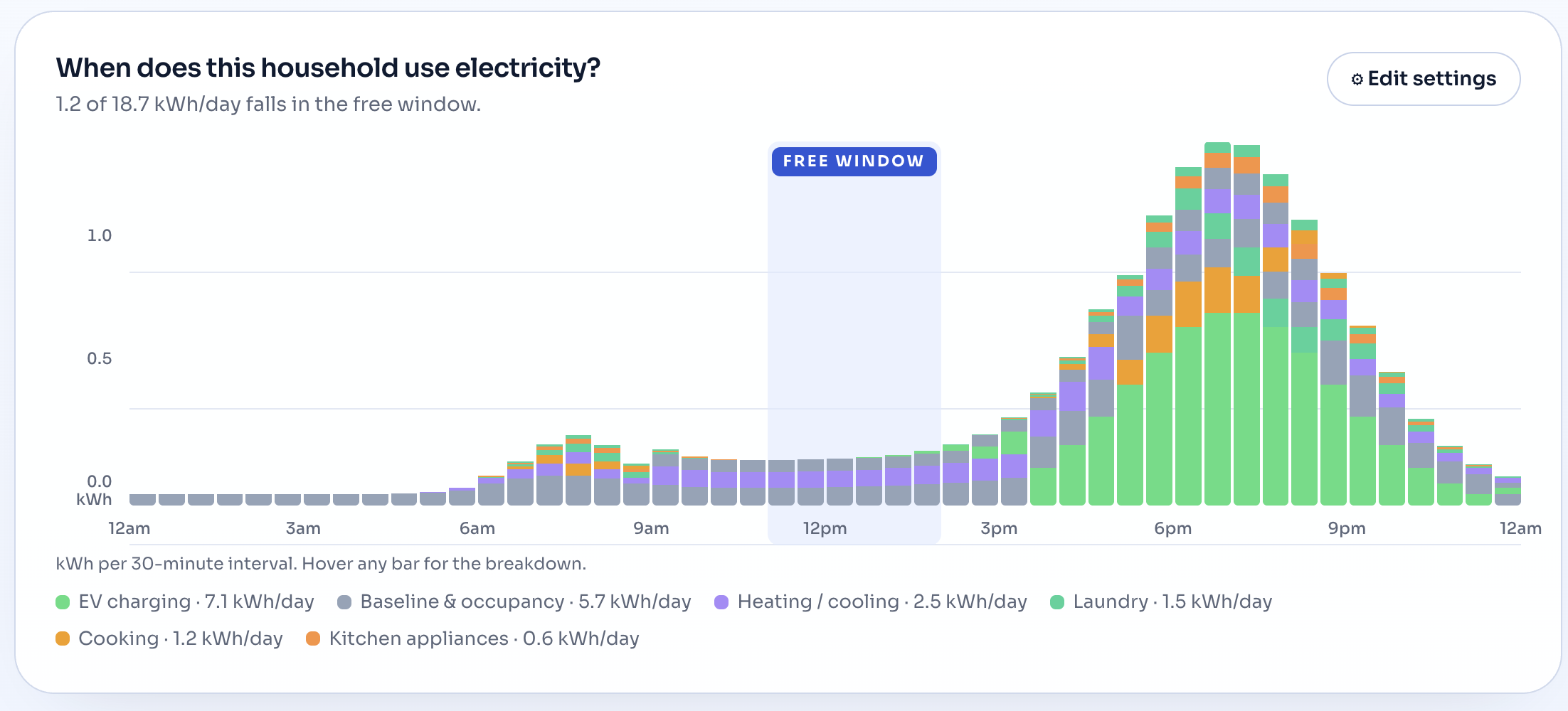Click the 1.0 y-axis label
The height and width of the screenshot is (711, 1568).
pos(100,235)
